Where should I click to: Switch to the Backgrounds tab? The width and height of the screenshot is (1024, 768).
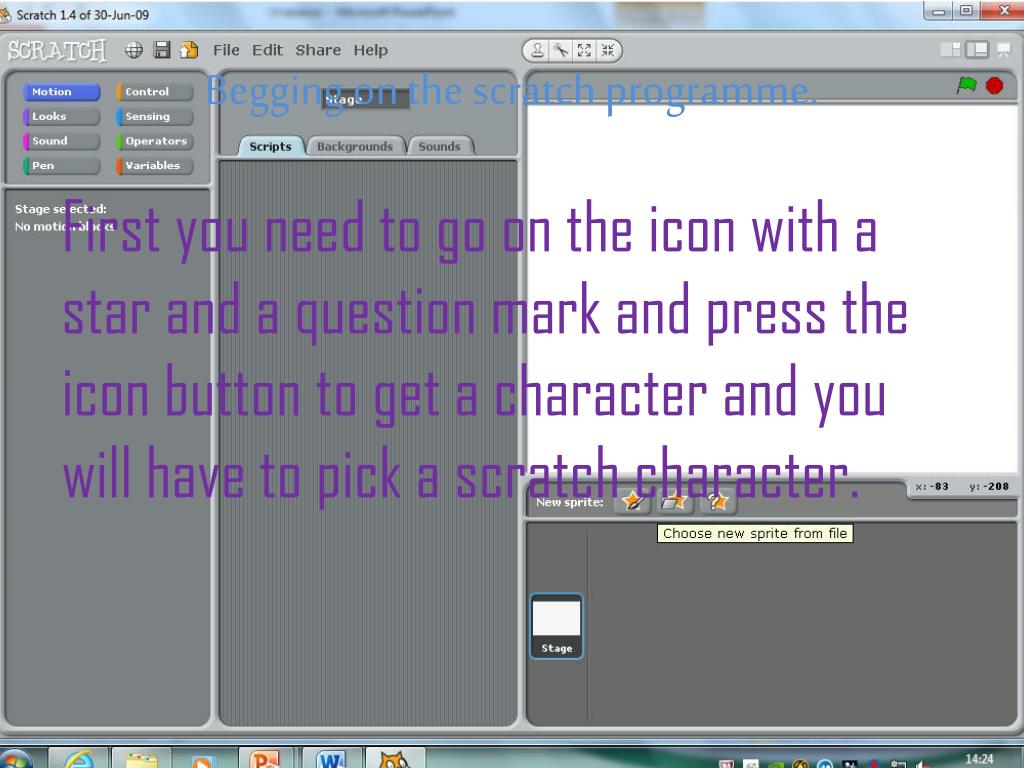(x=355, y=146)
